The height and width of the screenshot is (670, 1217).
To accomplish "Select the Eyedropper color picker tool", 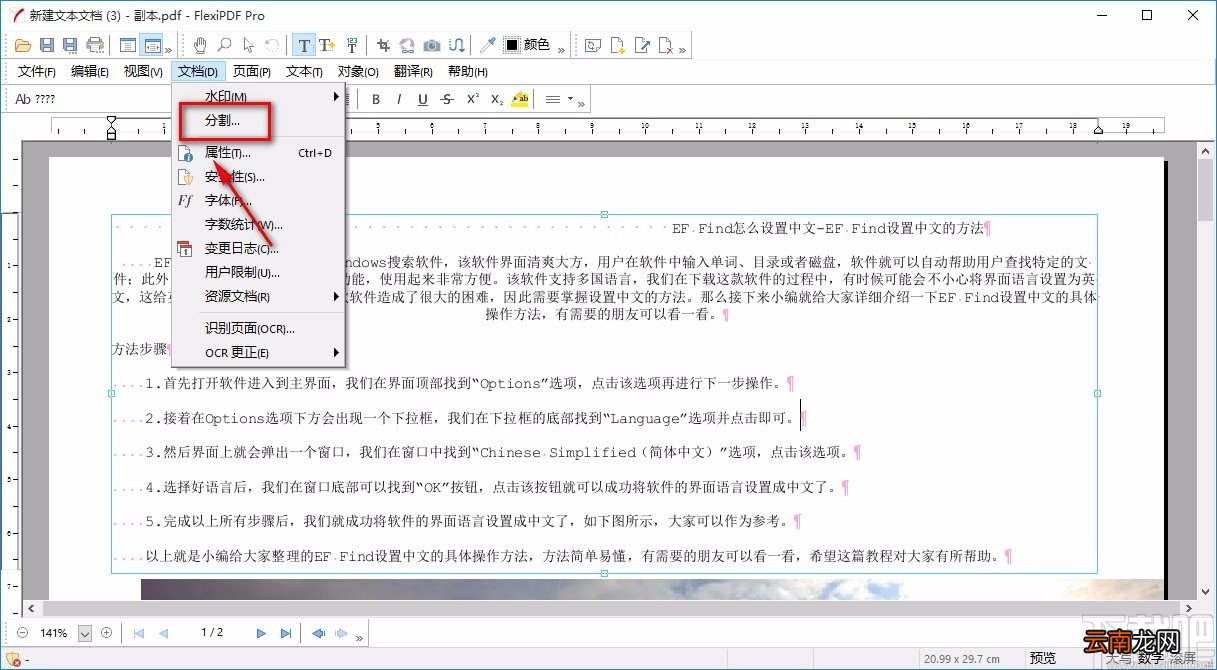I will 487,45.
